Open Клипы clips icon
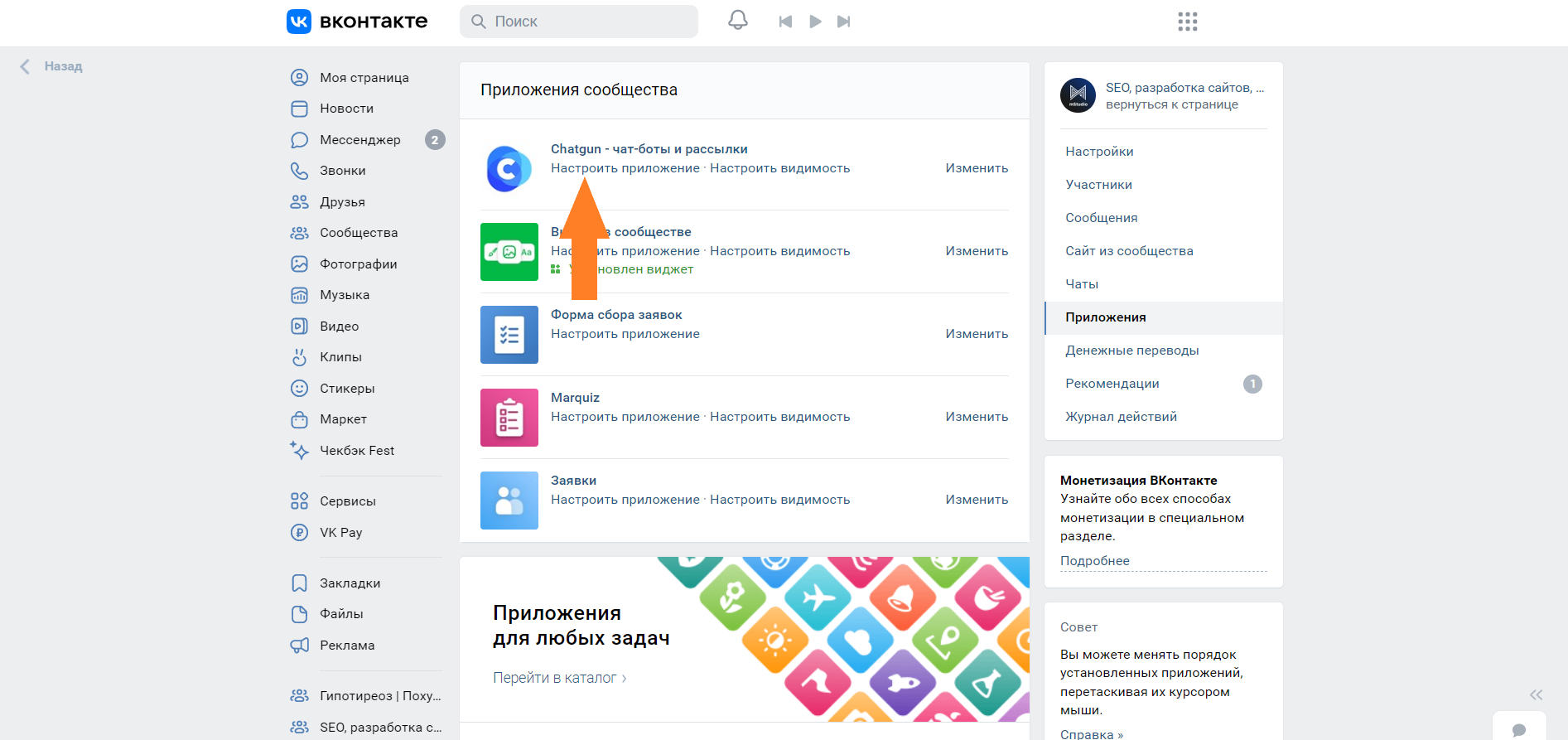Image resolution: width=1568 pixels, height=740 pixels. [x=299, y=357]
